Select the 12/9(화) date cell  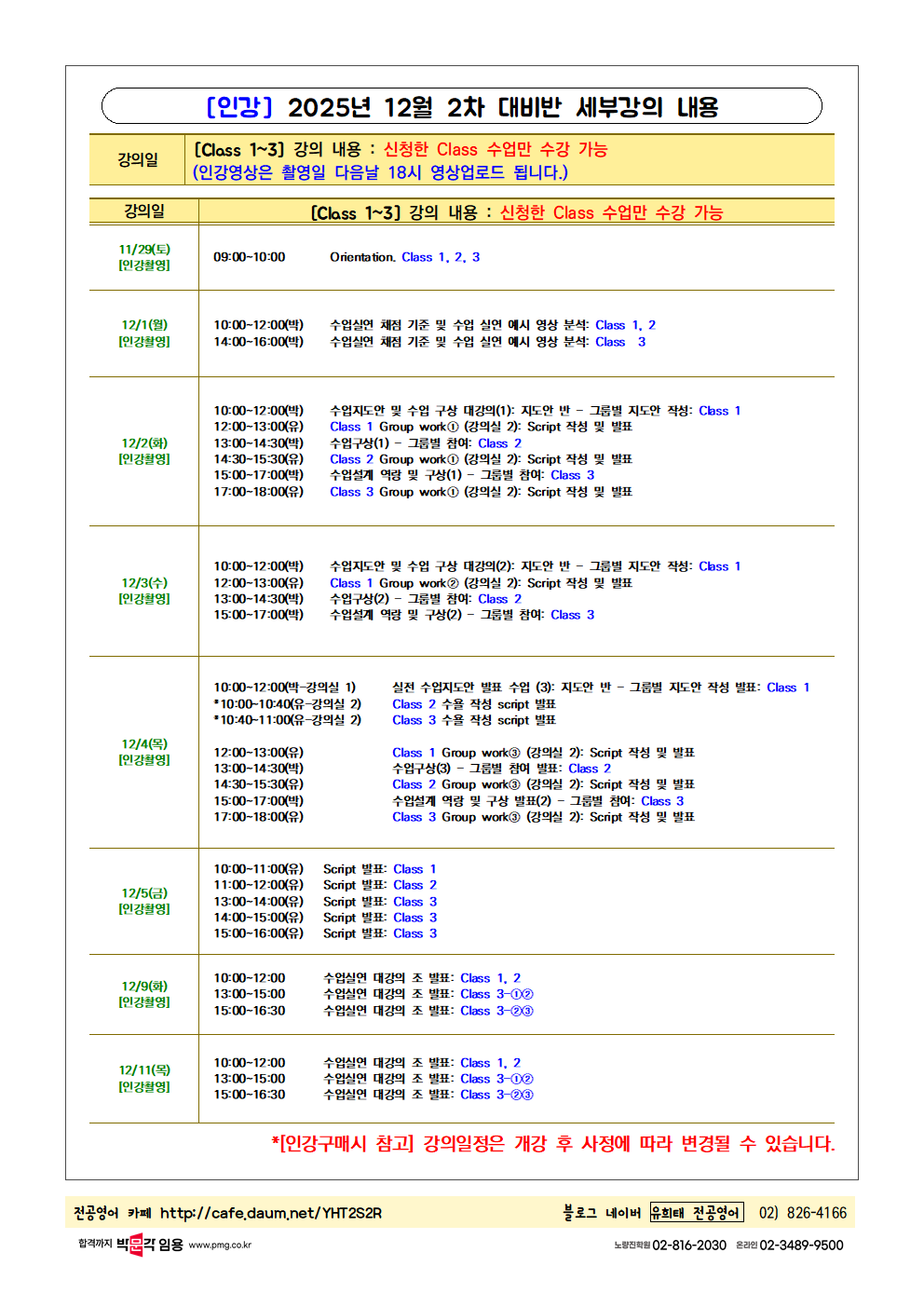[x=144, y=994]
